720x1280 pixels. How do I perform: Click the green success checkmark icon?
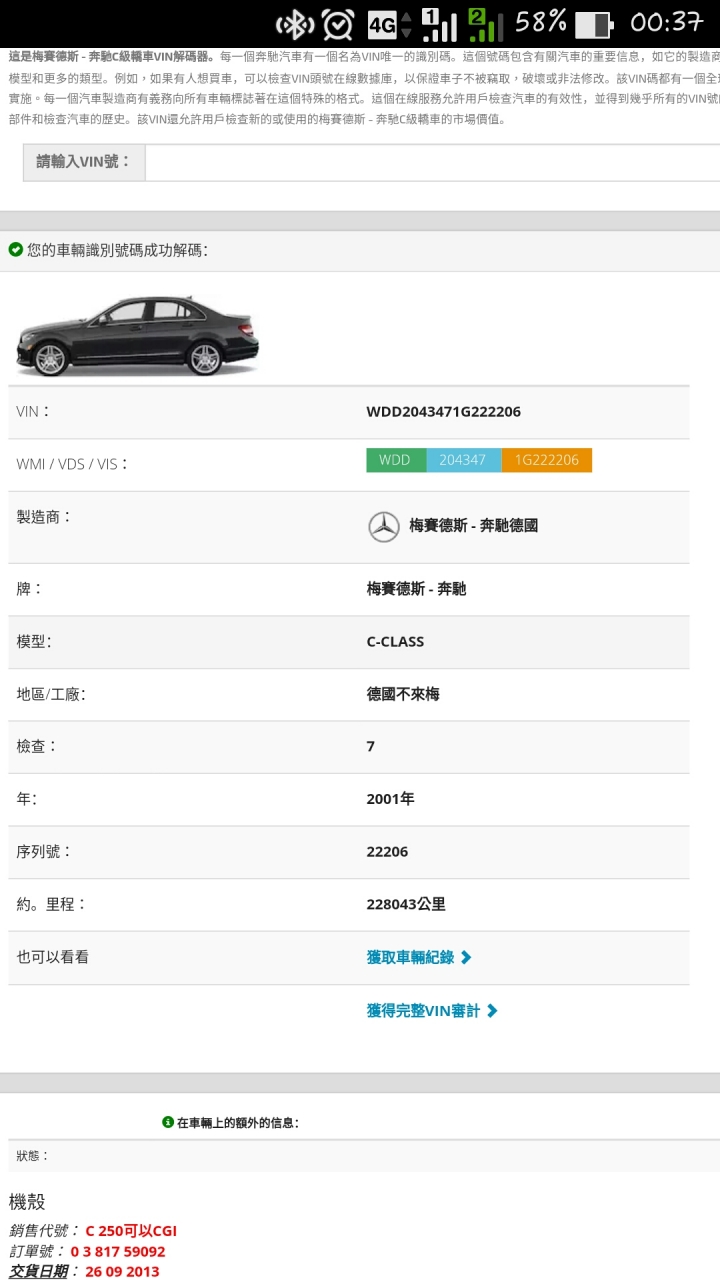tap(15, 250)
